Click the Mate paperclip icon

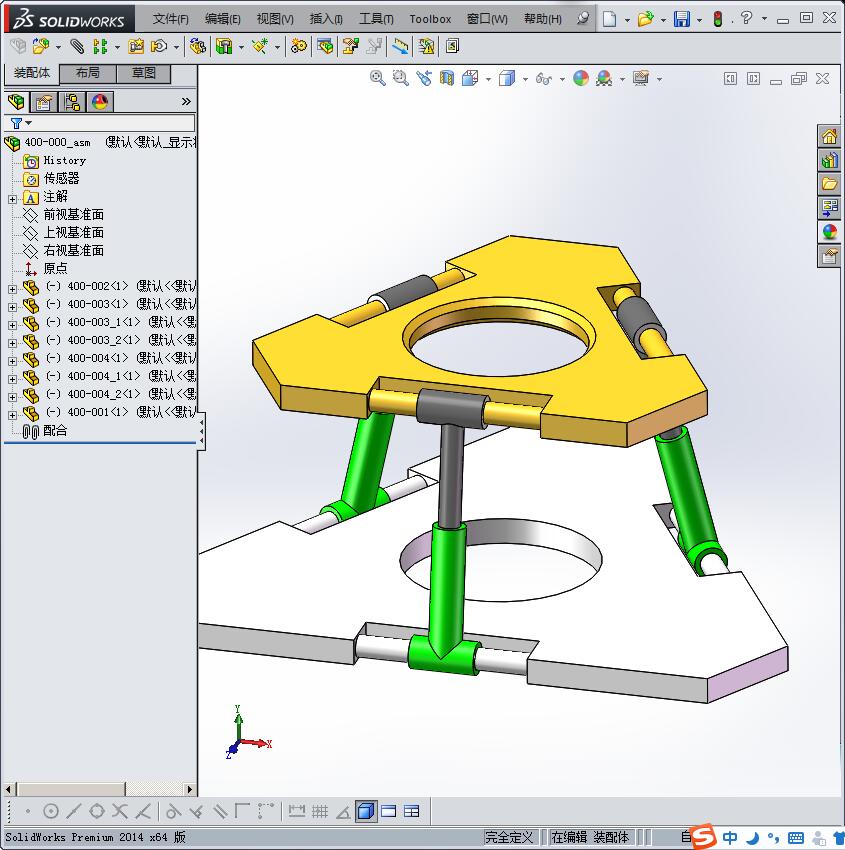[77, 47]
